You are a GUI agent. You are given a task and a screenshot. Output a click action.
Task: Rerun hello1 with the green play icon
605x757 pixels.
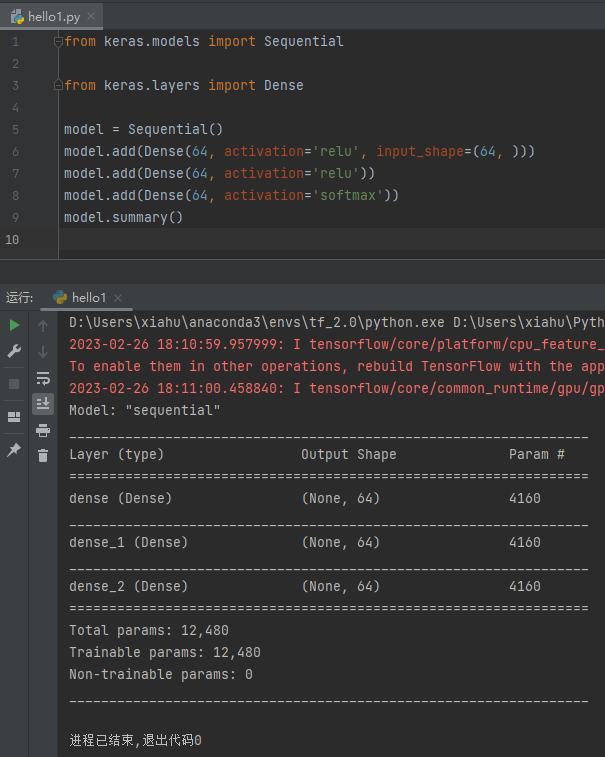[x=14, y=325]
